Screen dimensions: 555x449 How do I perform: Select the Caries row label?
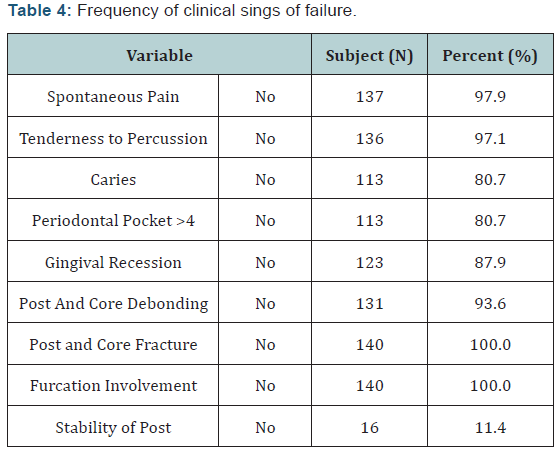113,179
